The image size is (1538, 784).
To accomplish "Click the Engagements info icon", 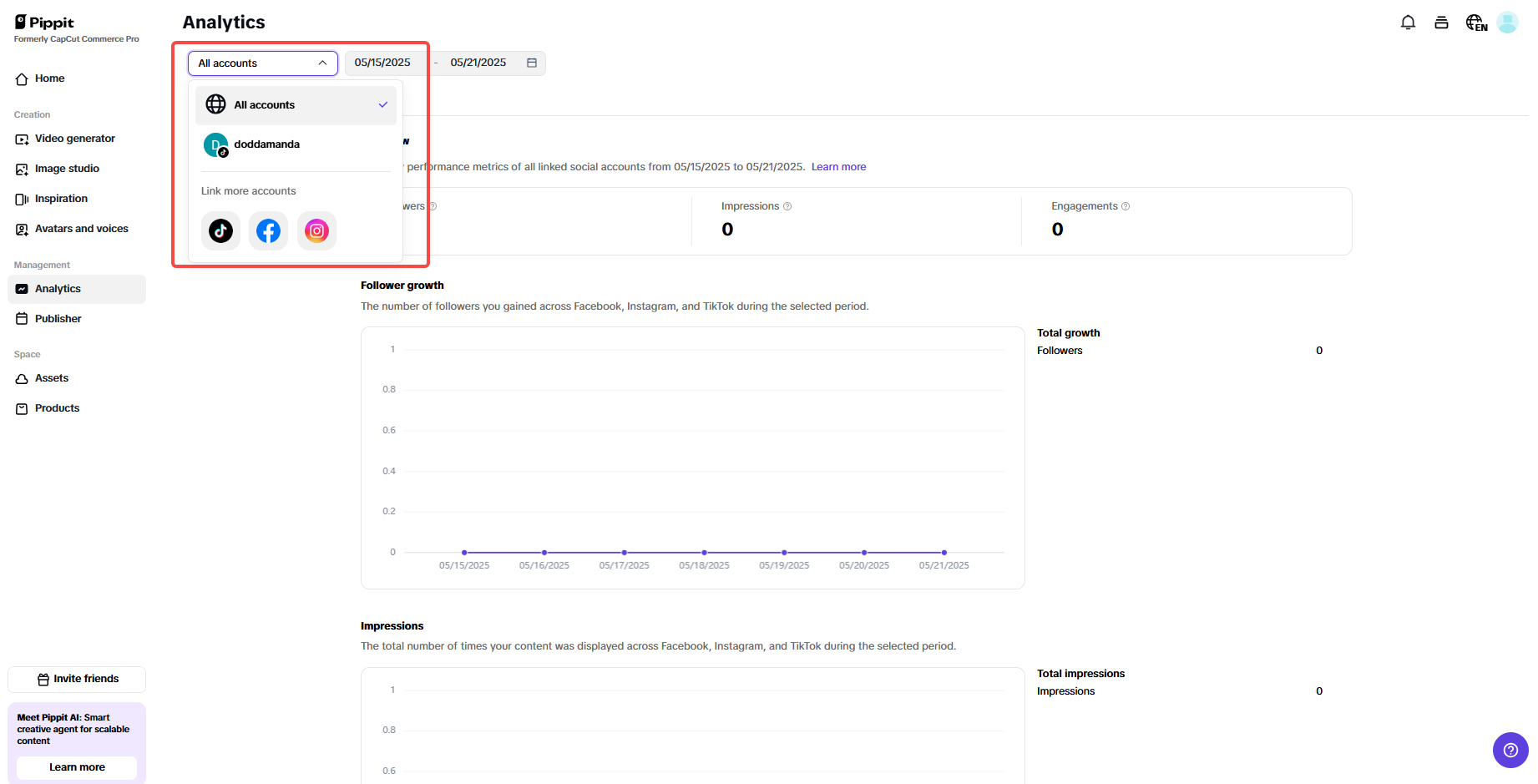I will click(1126, 206).
